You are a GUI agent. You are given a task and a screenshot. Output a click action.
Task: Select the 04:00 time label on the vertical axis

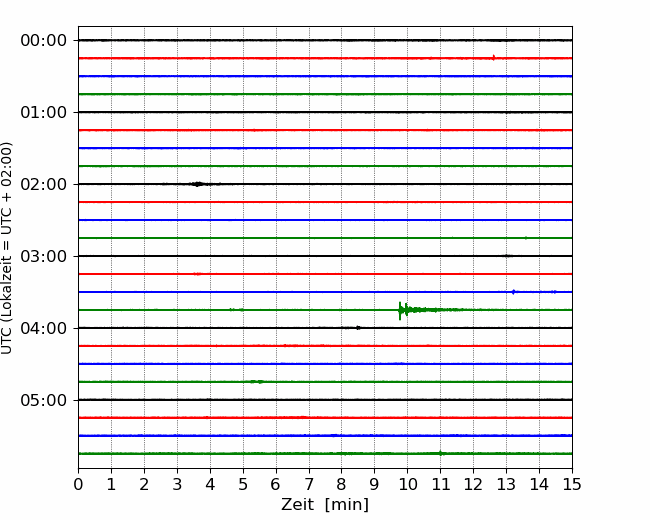[x=44, y=328]
